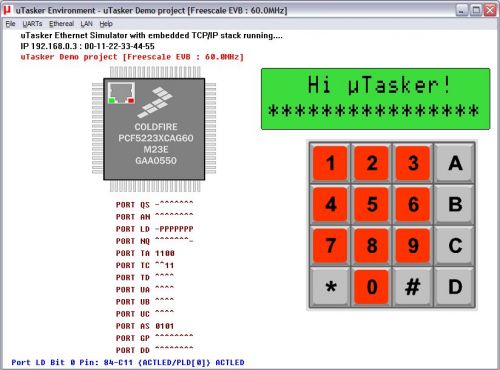The width and height of the screenshot is (500, 370).
Task: Tap keypad key 0
Action: tap(371, 287)
